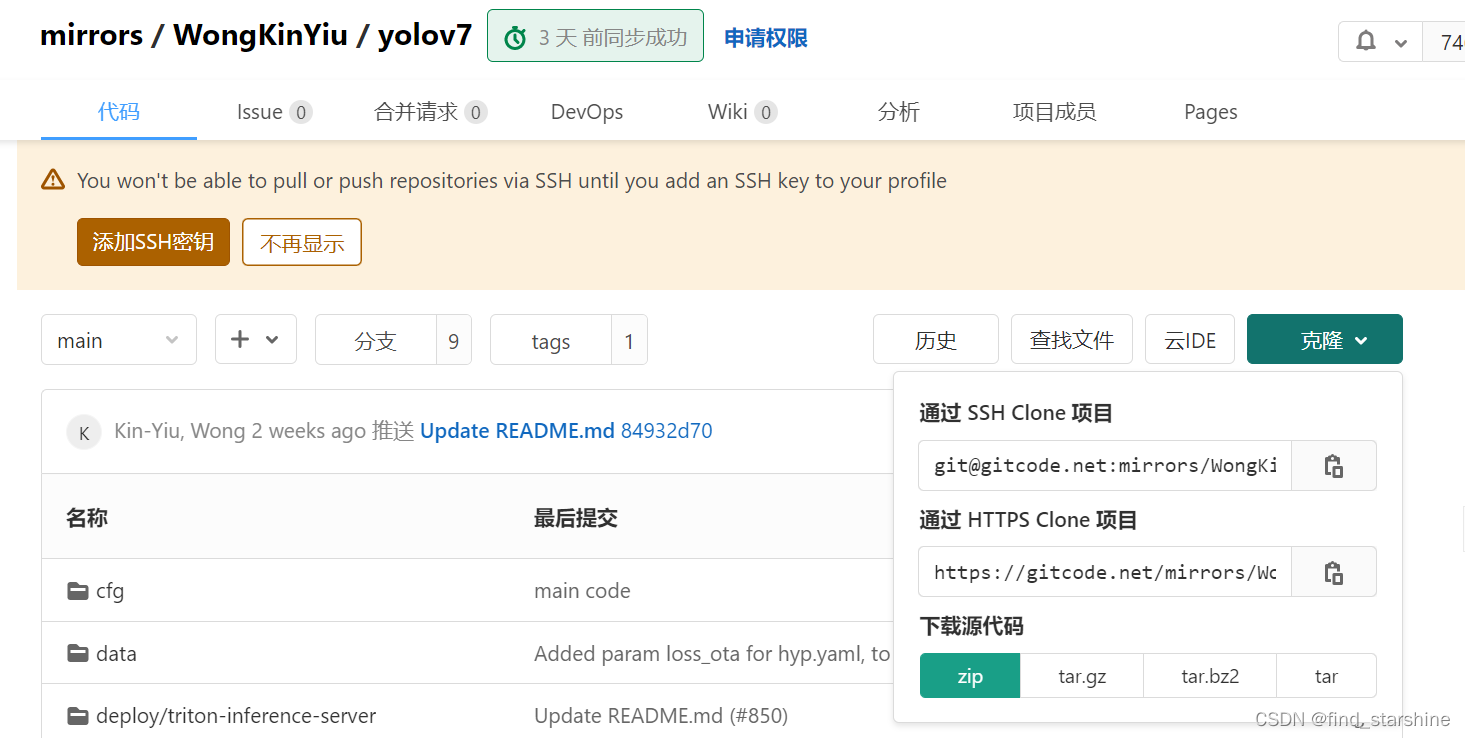Open the plus add-file dropdown
1465x738 pixels.
coord(256,339)
